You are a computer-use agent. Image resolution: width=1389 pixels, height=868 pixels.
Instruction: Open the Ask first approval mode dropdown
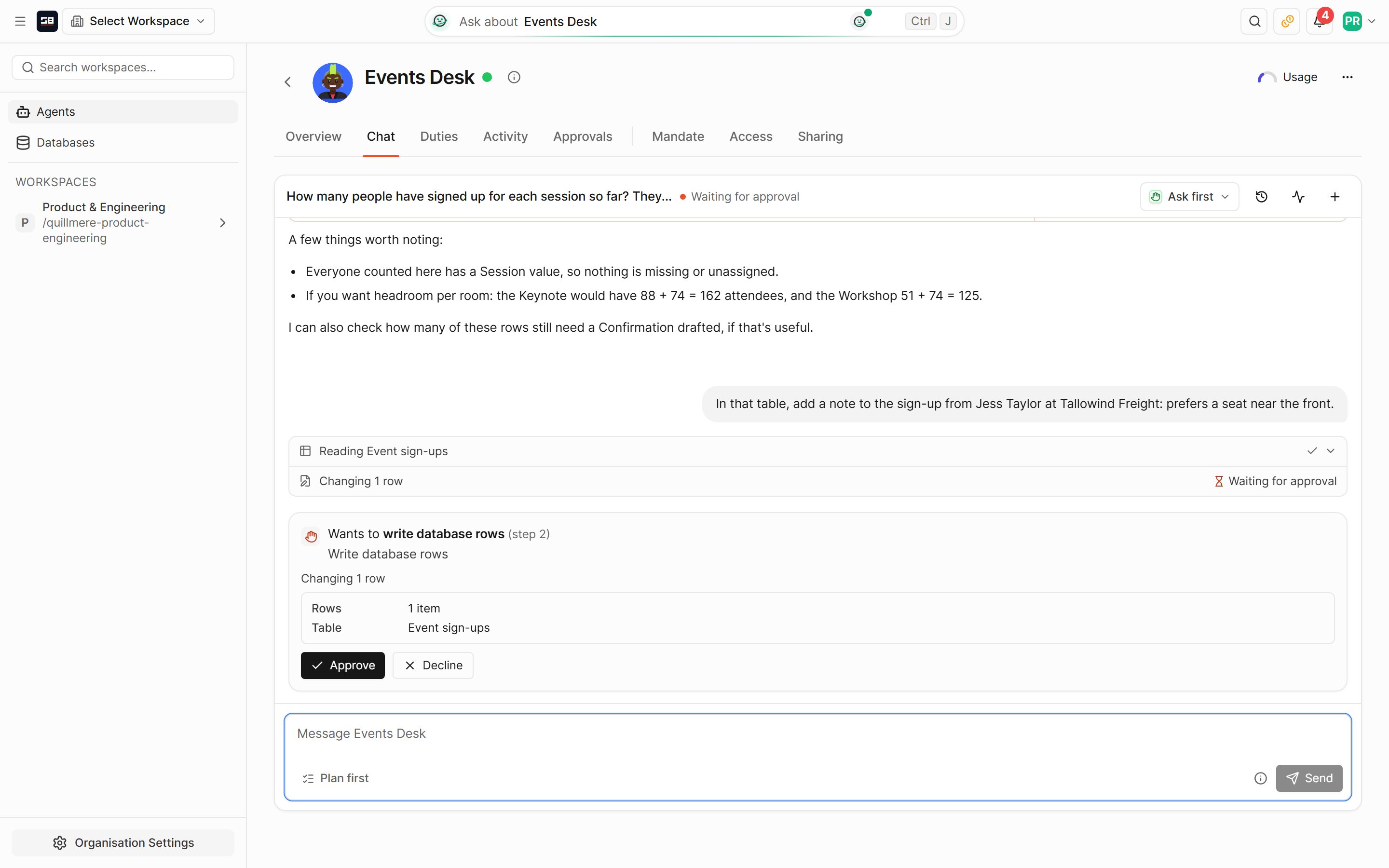1189,197
